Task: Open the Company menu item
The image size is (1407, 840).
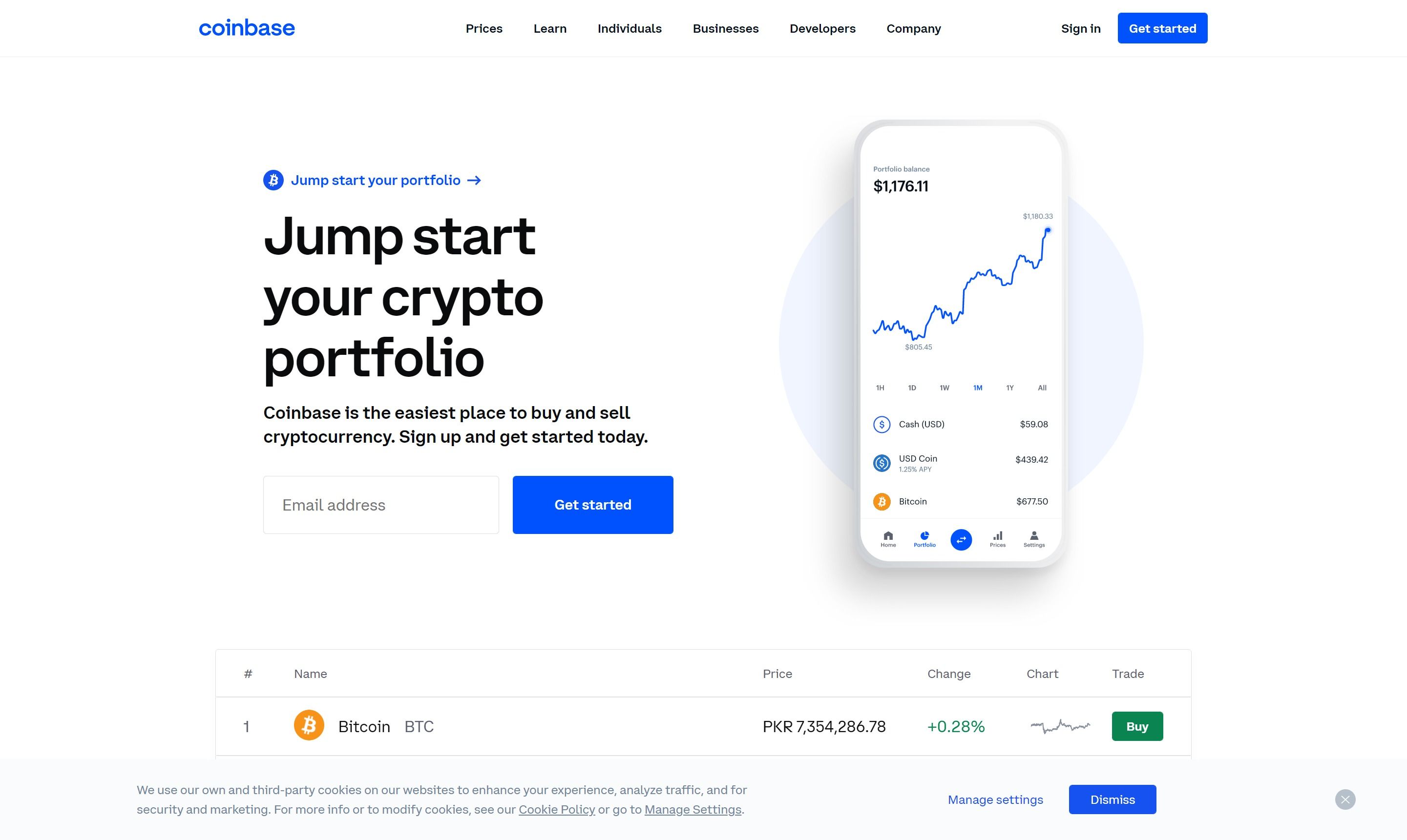Action: [913, 28]
